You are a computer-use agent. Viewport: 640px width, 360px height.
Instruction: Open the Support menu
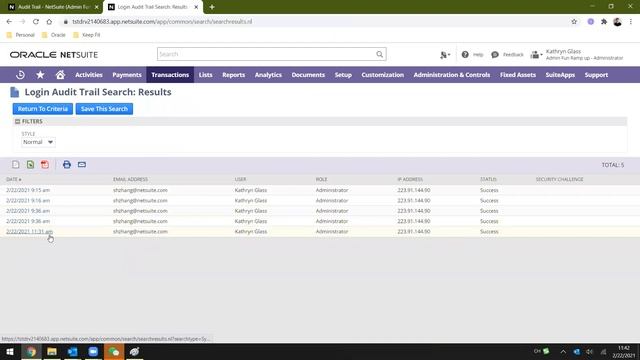click(x=596, y=75)
